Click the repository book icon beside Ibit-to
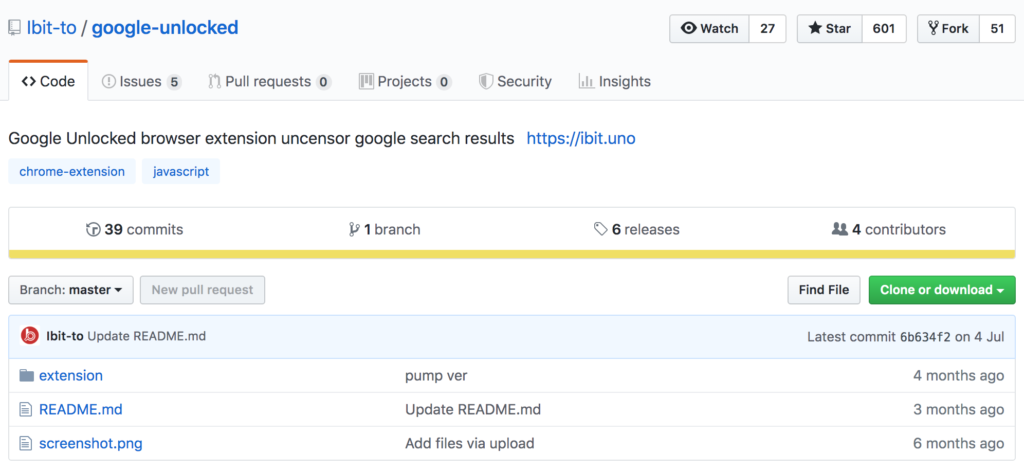 (x=14, y=28)
